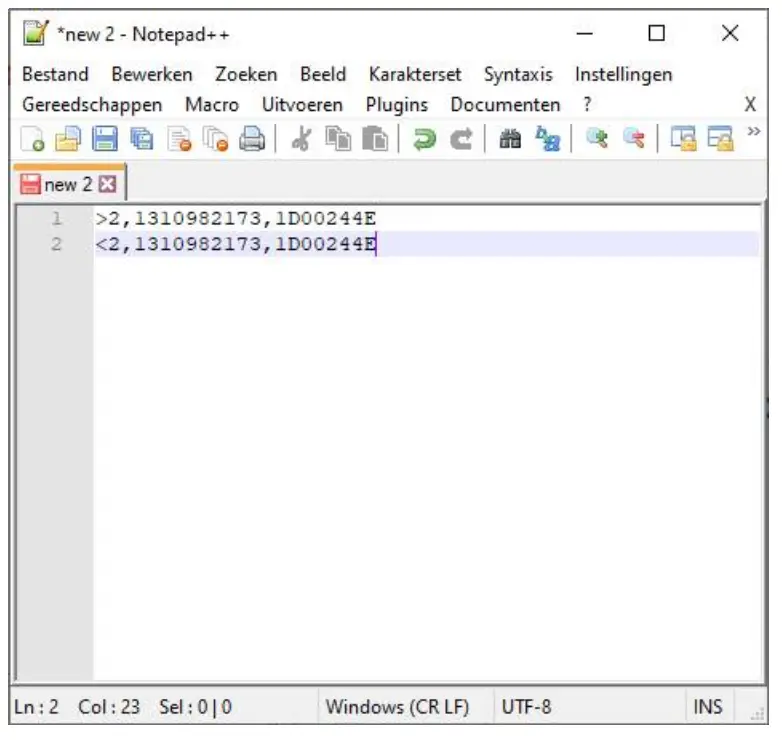The height and width of the screenshot is (740, 782).
Task: Toggle synchronize horizontal scrolling icon
Action: (x=720, y=139)
